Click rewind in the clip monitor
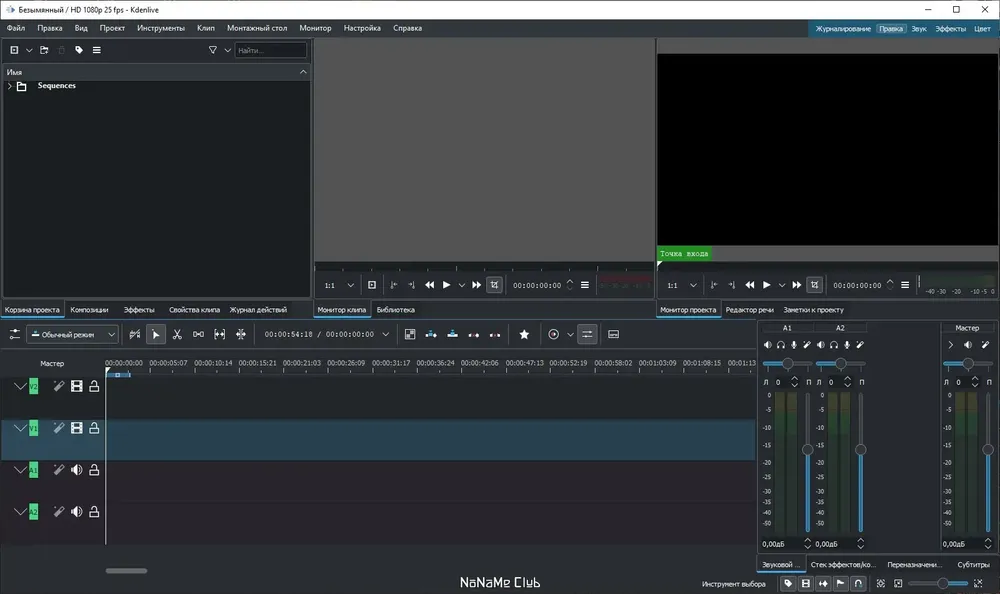Screen dimensions: 1000x594 429,285
